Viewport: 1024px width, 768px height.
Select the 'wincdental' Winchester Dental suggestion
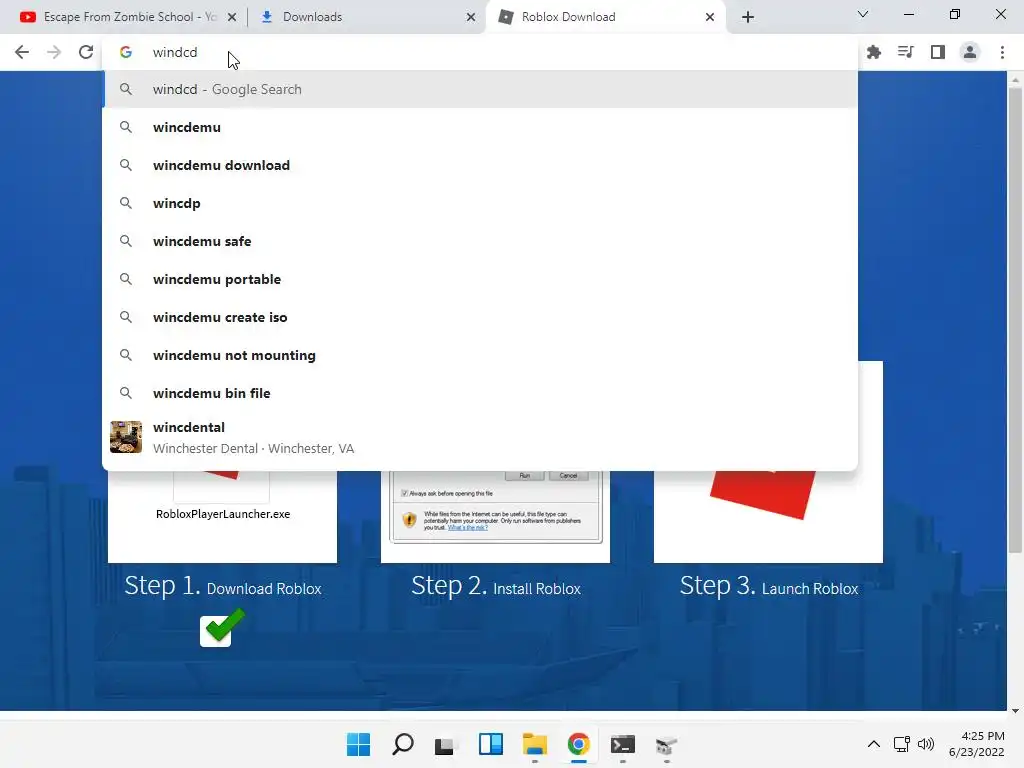pos(480,438)
